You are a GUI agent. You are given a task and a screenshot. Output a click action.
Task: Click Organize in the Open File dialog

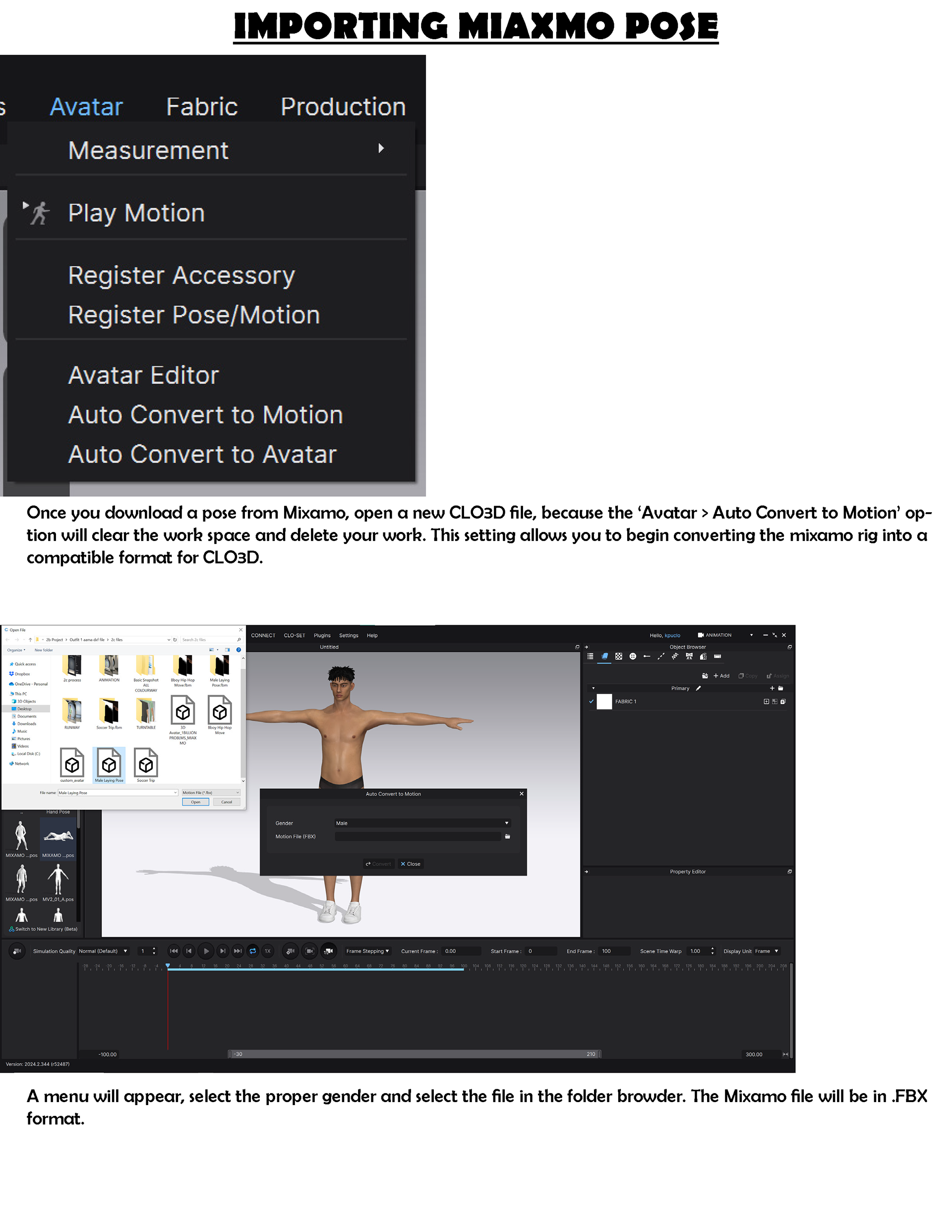pyautogui.click(x=16, y=650)
